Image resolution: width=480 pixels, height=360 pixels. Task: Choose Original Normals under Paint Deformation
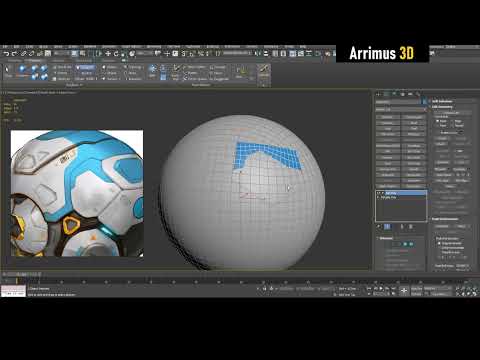click(439, 244)
